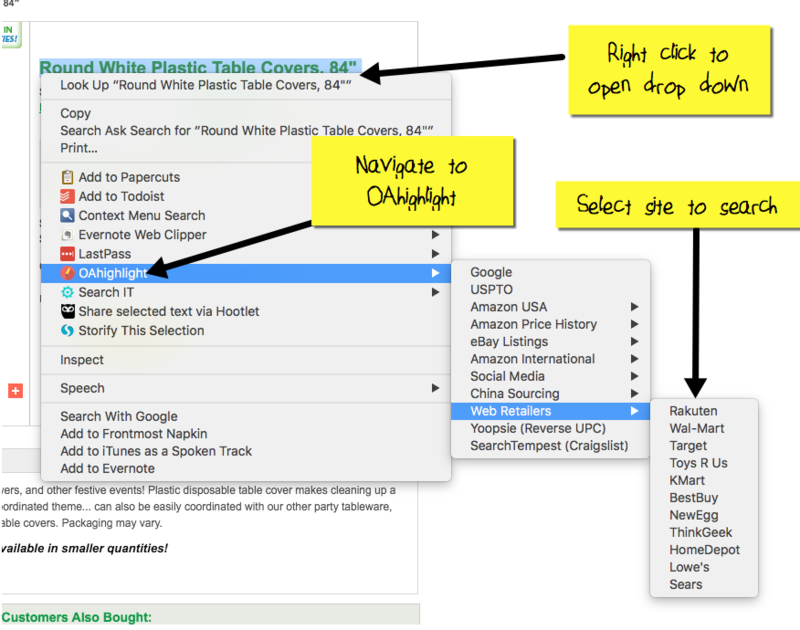
Task: Select Toys R Us retailer
Action: pos(704,463)
